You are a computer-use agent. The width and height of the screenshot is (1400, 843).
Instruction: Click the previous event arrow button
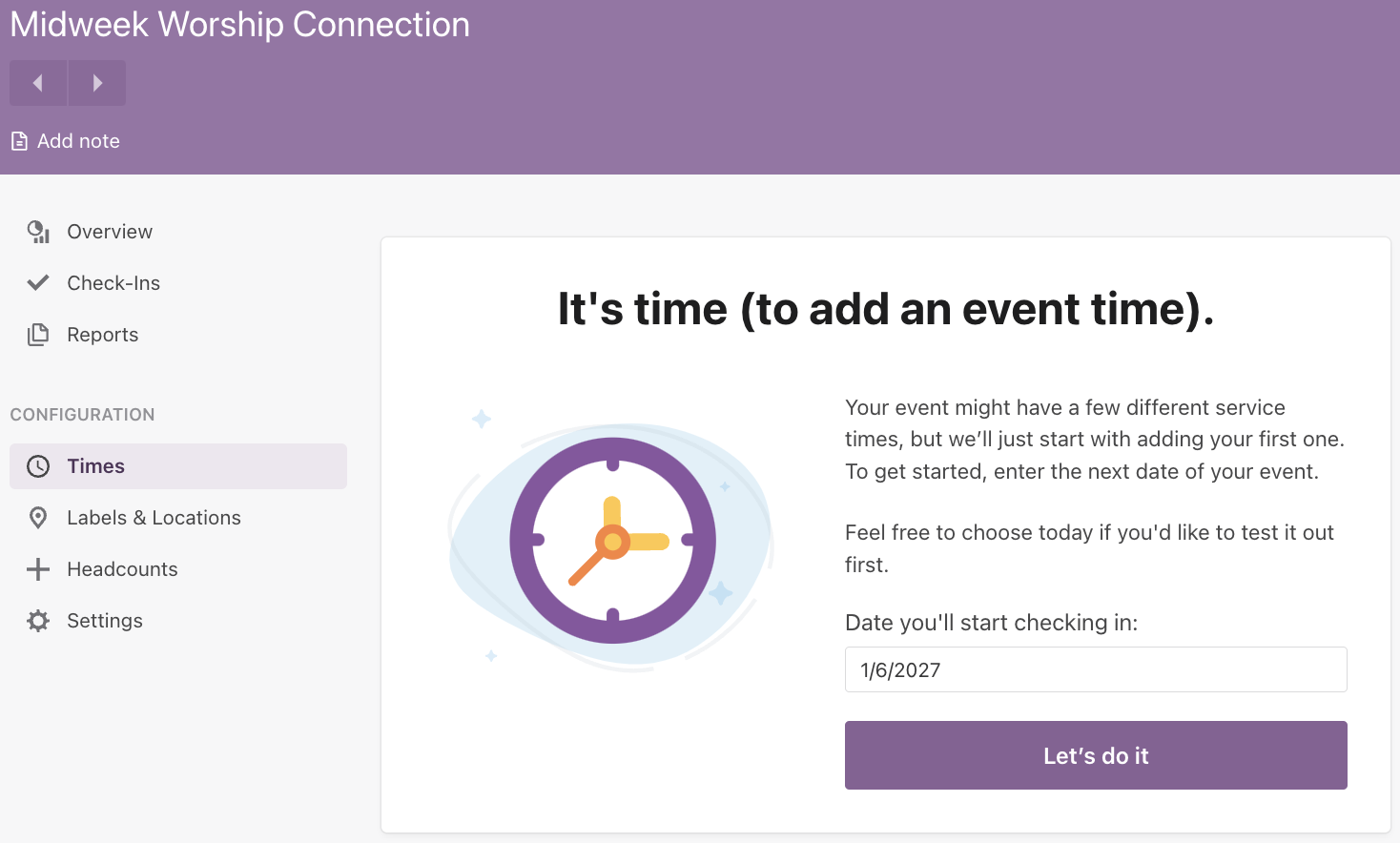click(38, 83)
